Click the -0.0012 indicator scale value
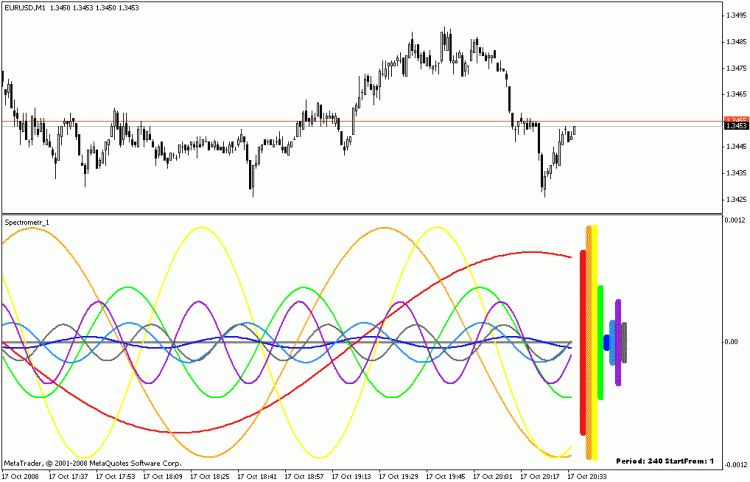Viewport: 750px width, 482px height. (735, 465)
